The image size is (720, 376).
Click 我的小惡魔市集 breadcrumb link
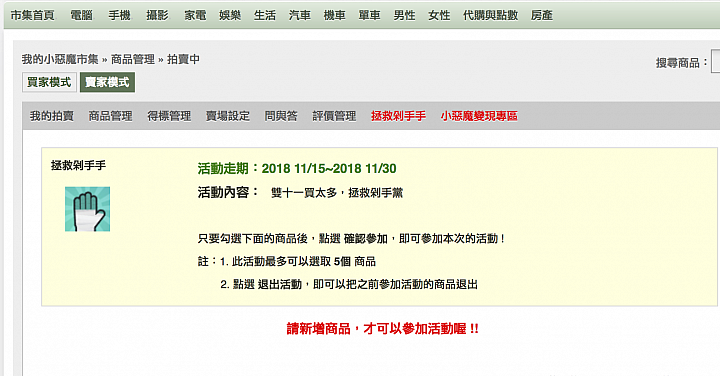pos(60,59)
